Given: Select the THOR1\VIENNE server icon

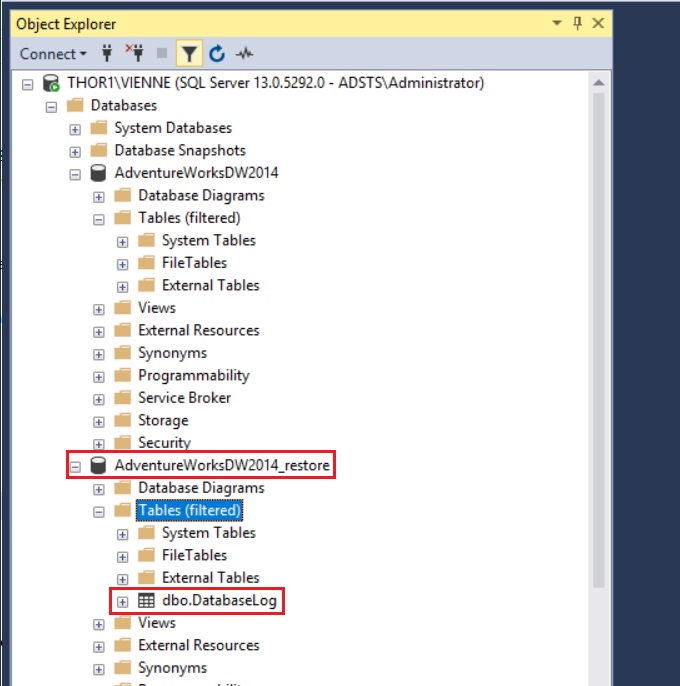Looking at the screenshot, I should click(51, 83).
